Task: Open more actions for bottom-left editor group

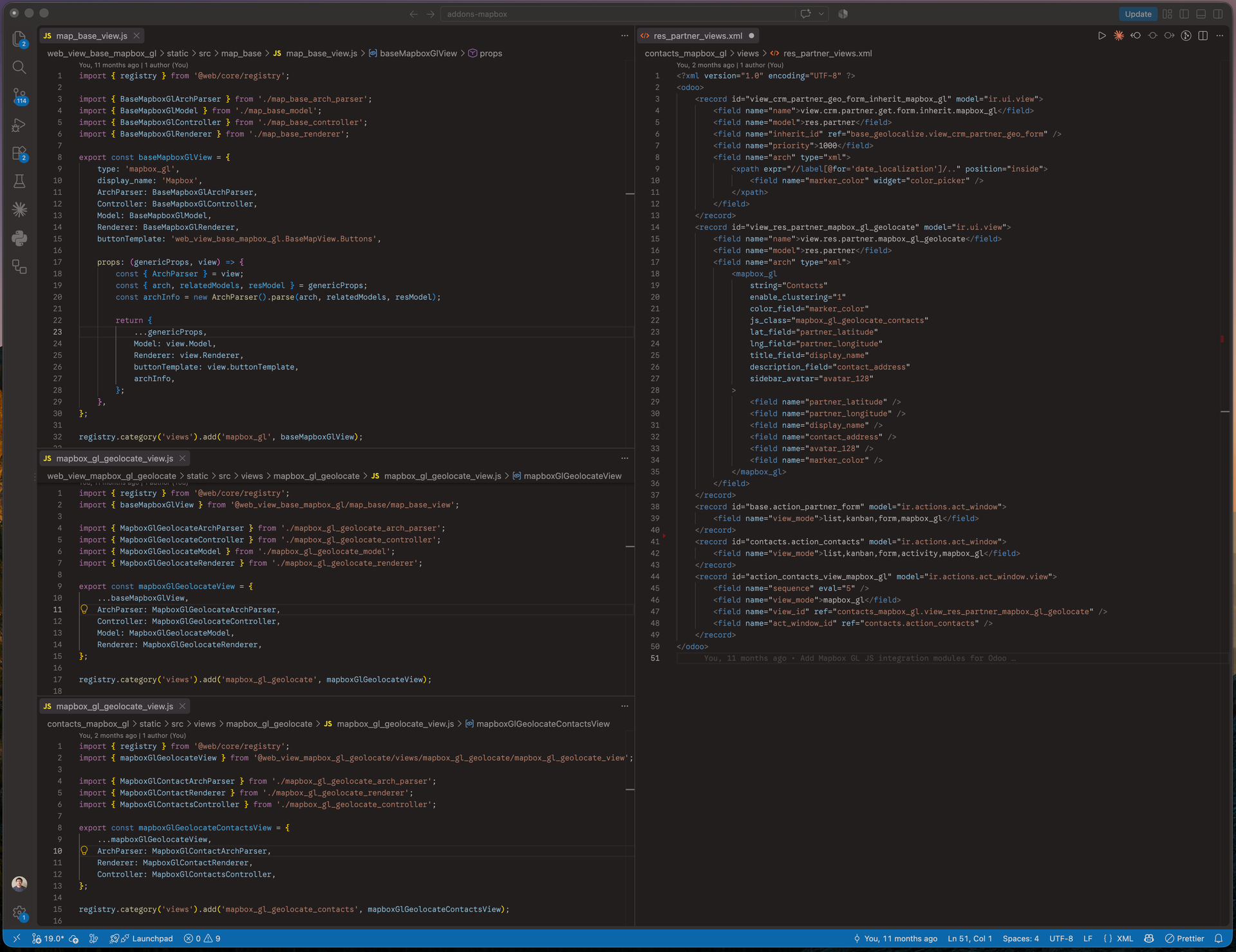Action: click(624, 706)
